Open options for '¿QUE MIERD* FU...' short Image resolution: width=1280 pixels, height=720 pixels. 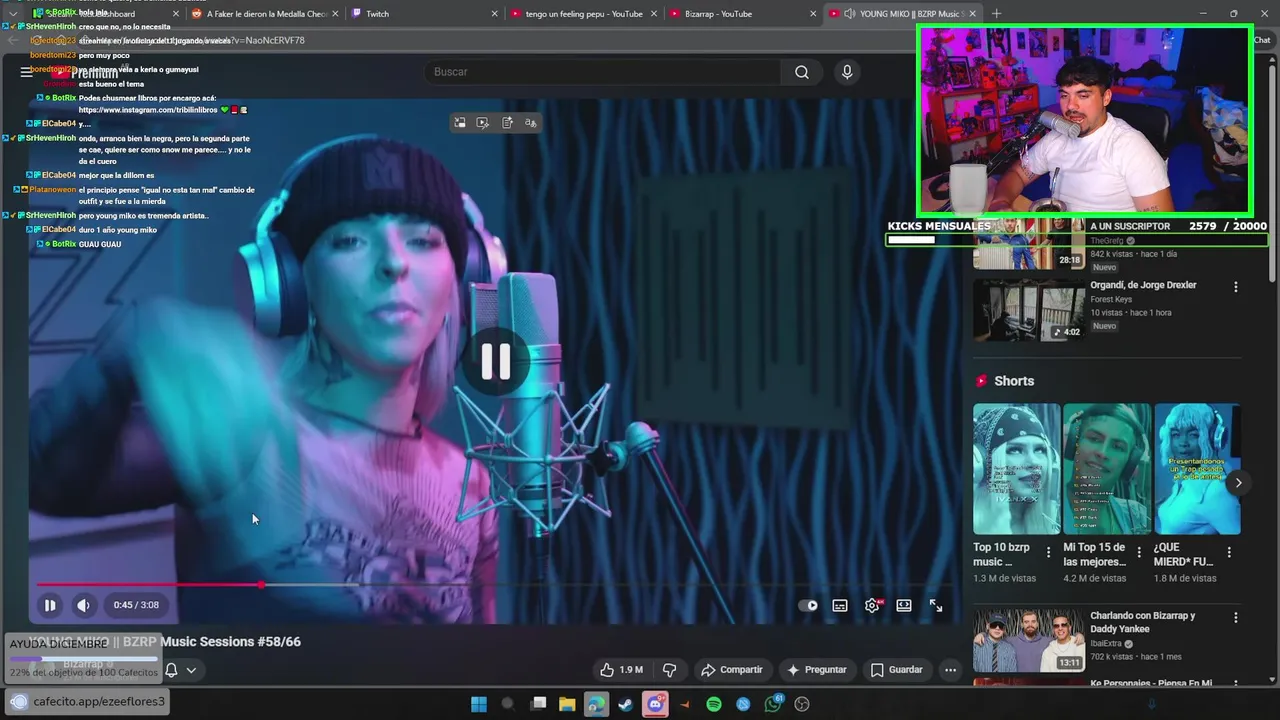[1229, 552]
